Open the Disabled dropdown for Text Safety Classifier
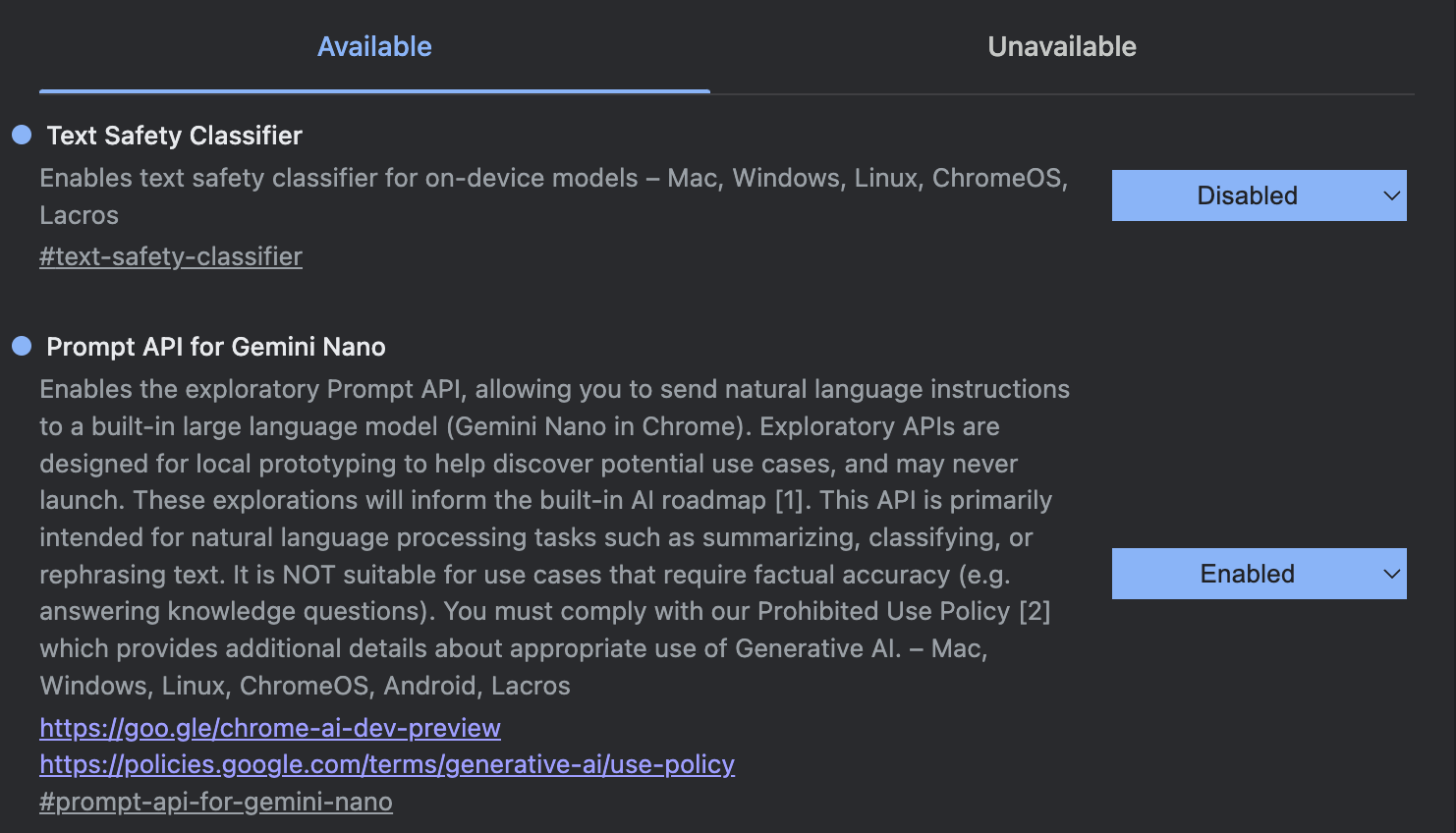Viewport: 1456px width, 833px height. coord(1247,195)
